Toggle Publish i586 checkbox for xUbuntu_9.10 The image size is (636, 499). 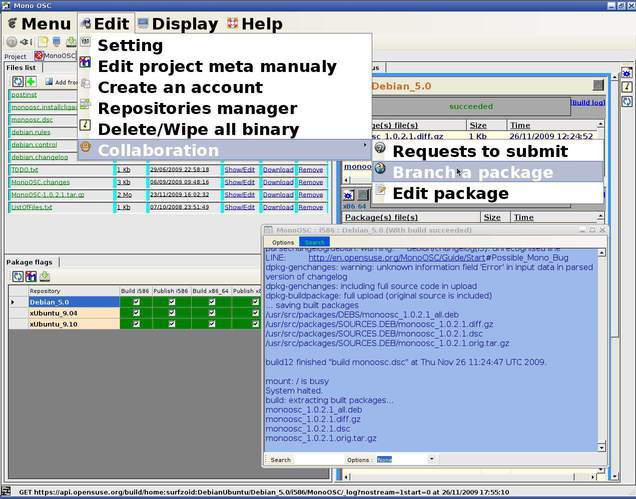point(172,324)
